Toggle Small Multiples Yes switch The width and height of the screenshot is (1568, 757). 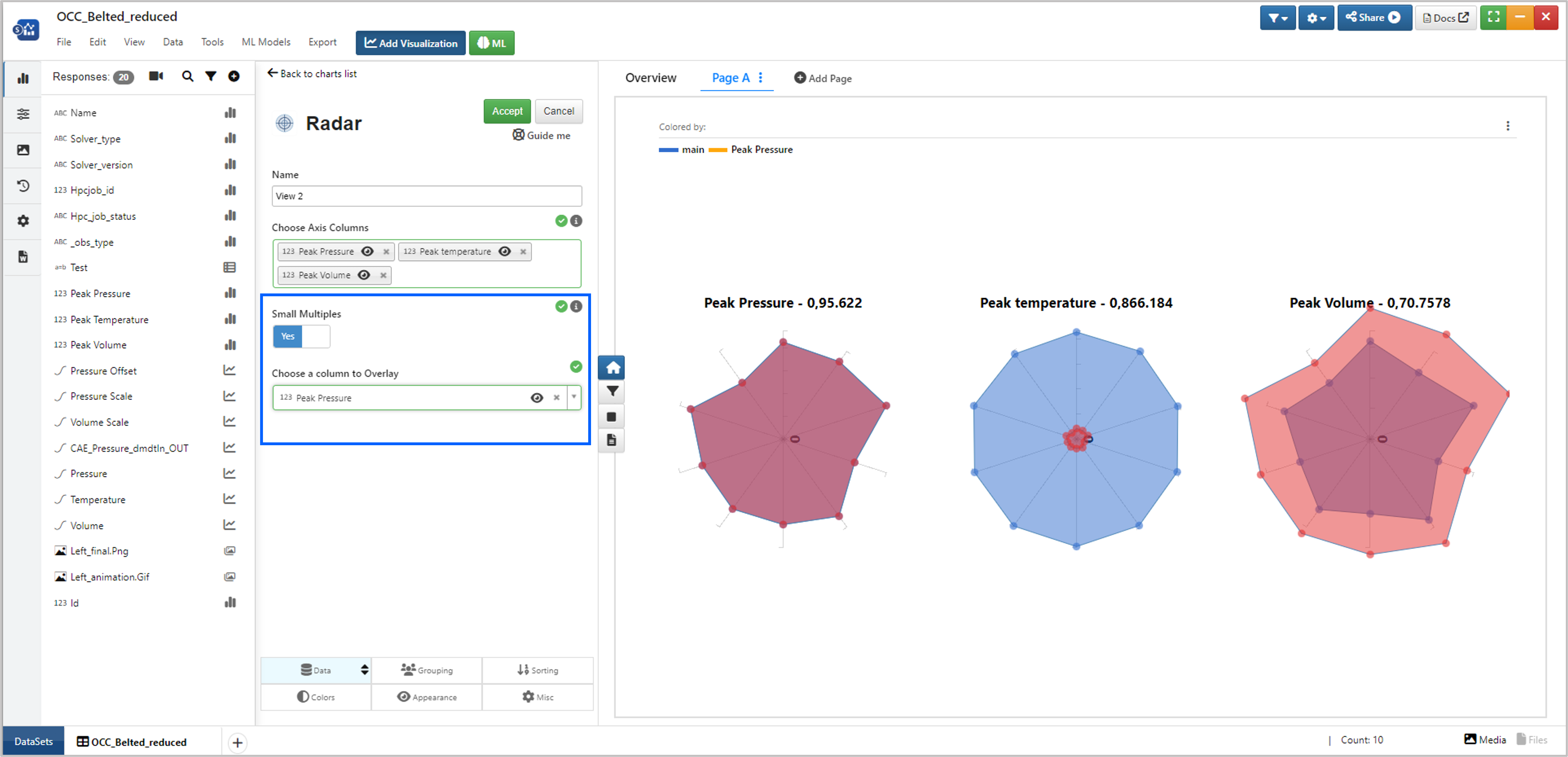point(301,337)
